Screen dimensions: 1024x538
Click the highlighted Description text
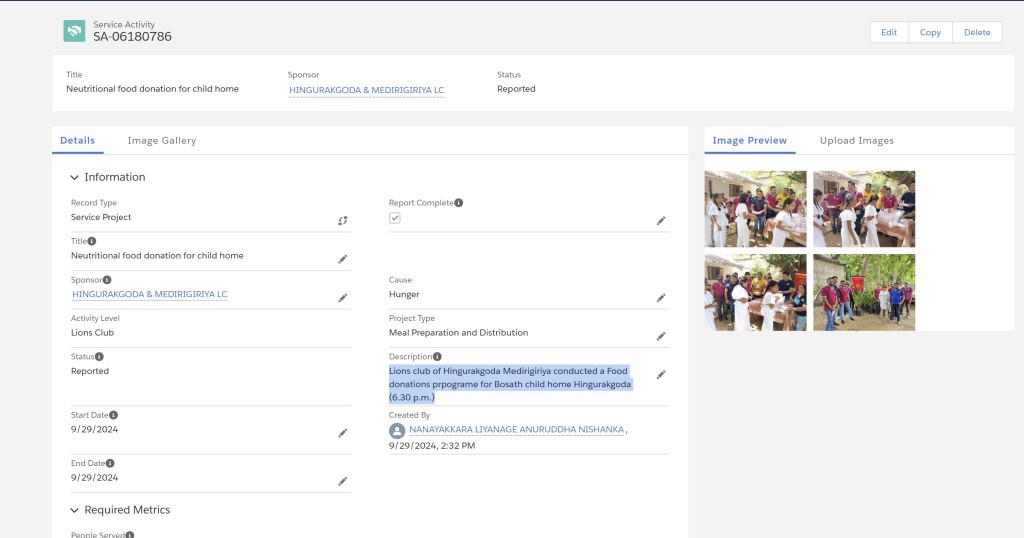[x=510, y=384]
